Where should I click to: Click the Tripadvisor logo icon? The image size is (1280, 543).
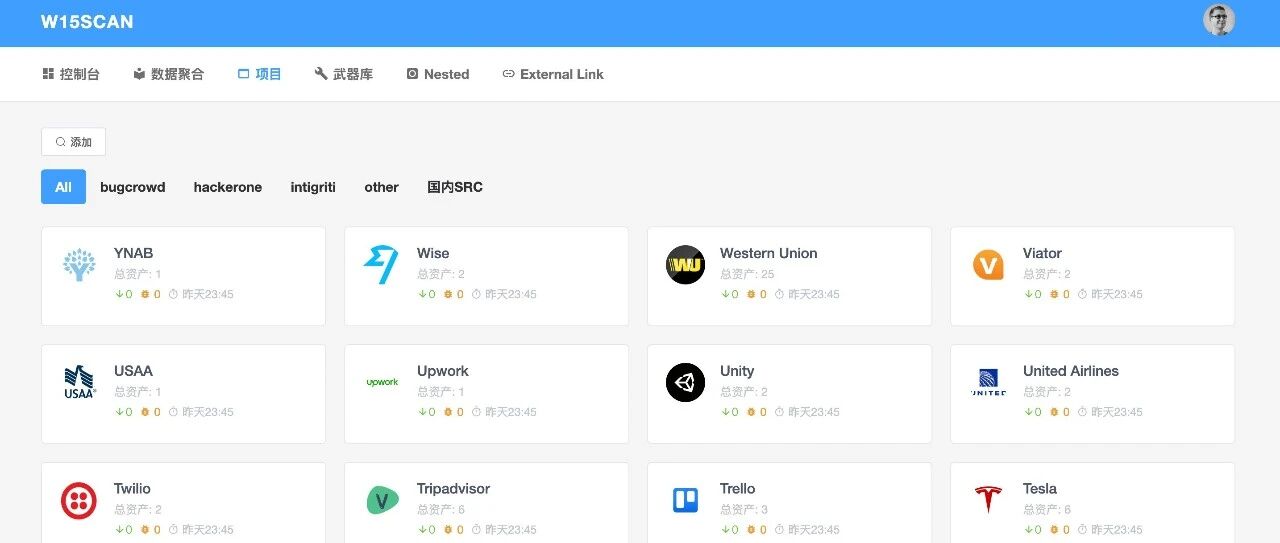click(382, 500)
